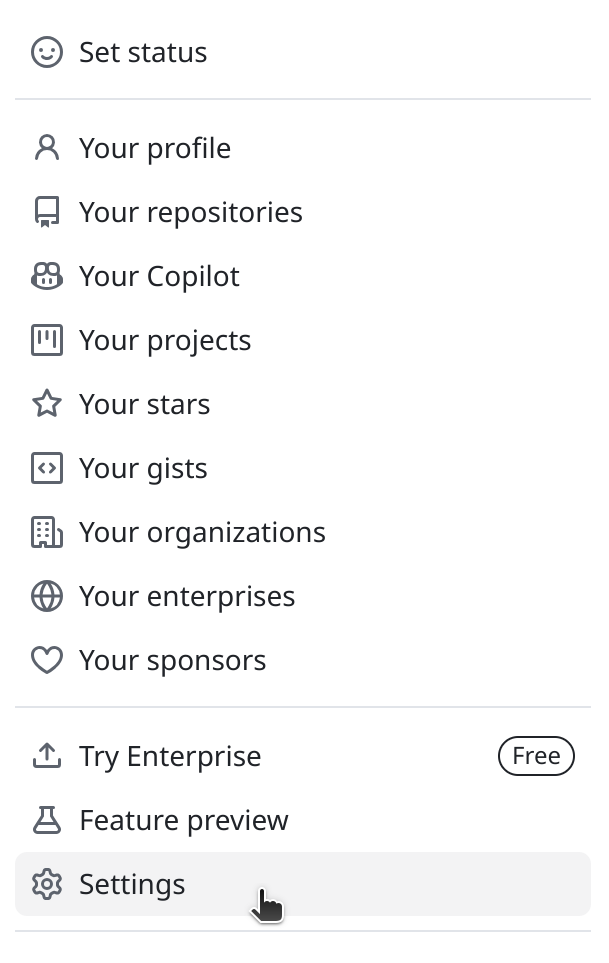Click the smiley face status icon
Image resolution: width=609 pixels, height=963 pixels.
(47, 52)
